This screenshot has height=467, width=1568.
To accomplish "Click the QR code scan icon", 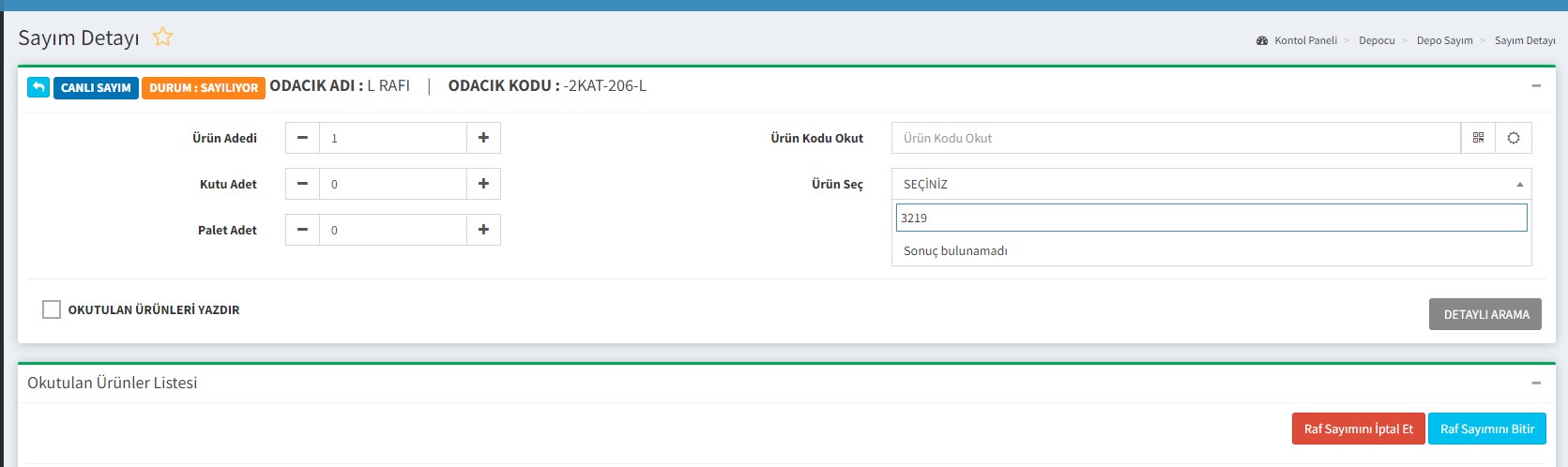I will pyautogui.click(x=1478, y=138).
